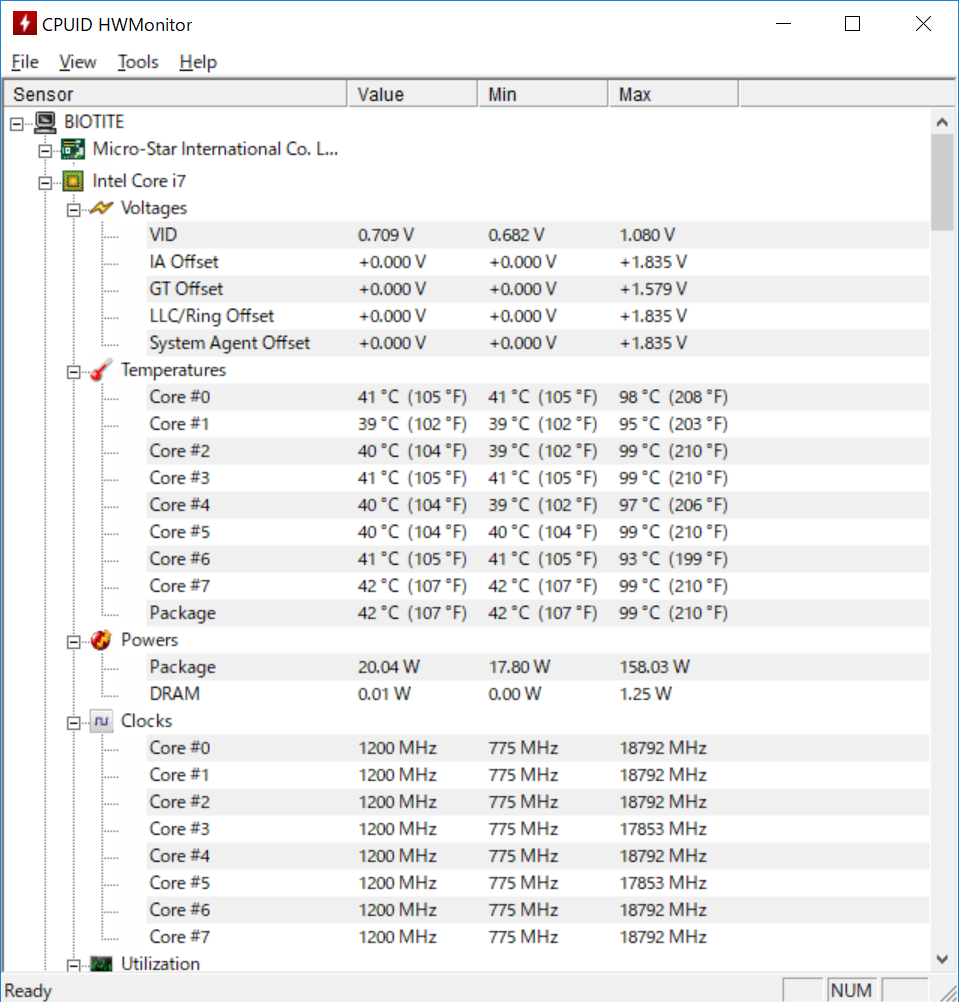Select the GT Offset row
This screenshot has width=959, height=1002.
tap(537, 289)
